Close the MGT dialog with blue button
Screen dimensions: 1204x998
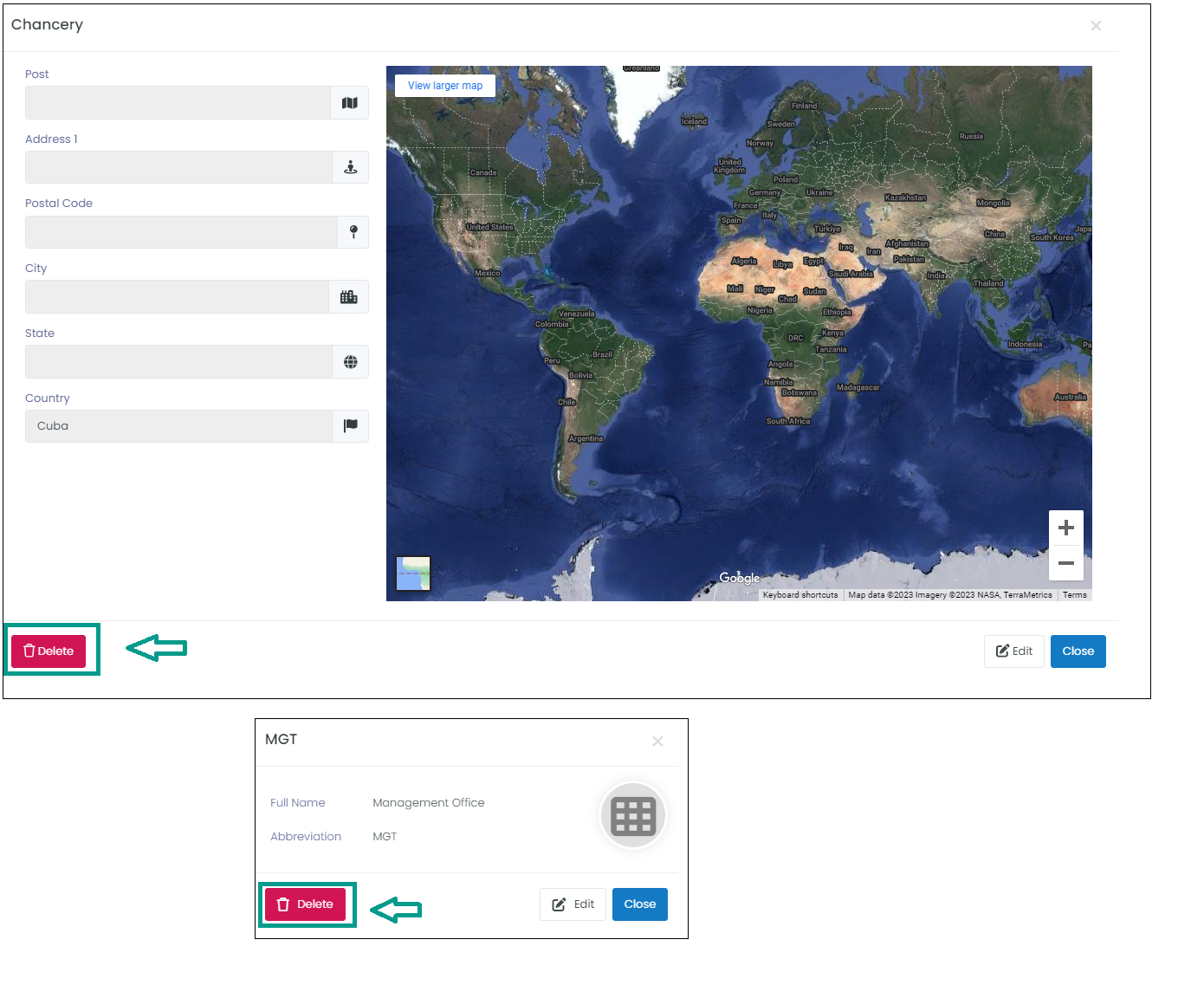pyautogui.click(x=640, y=904)
